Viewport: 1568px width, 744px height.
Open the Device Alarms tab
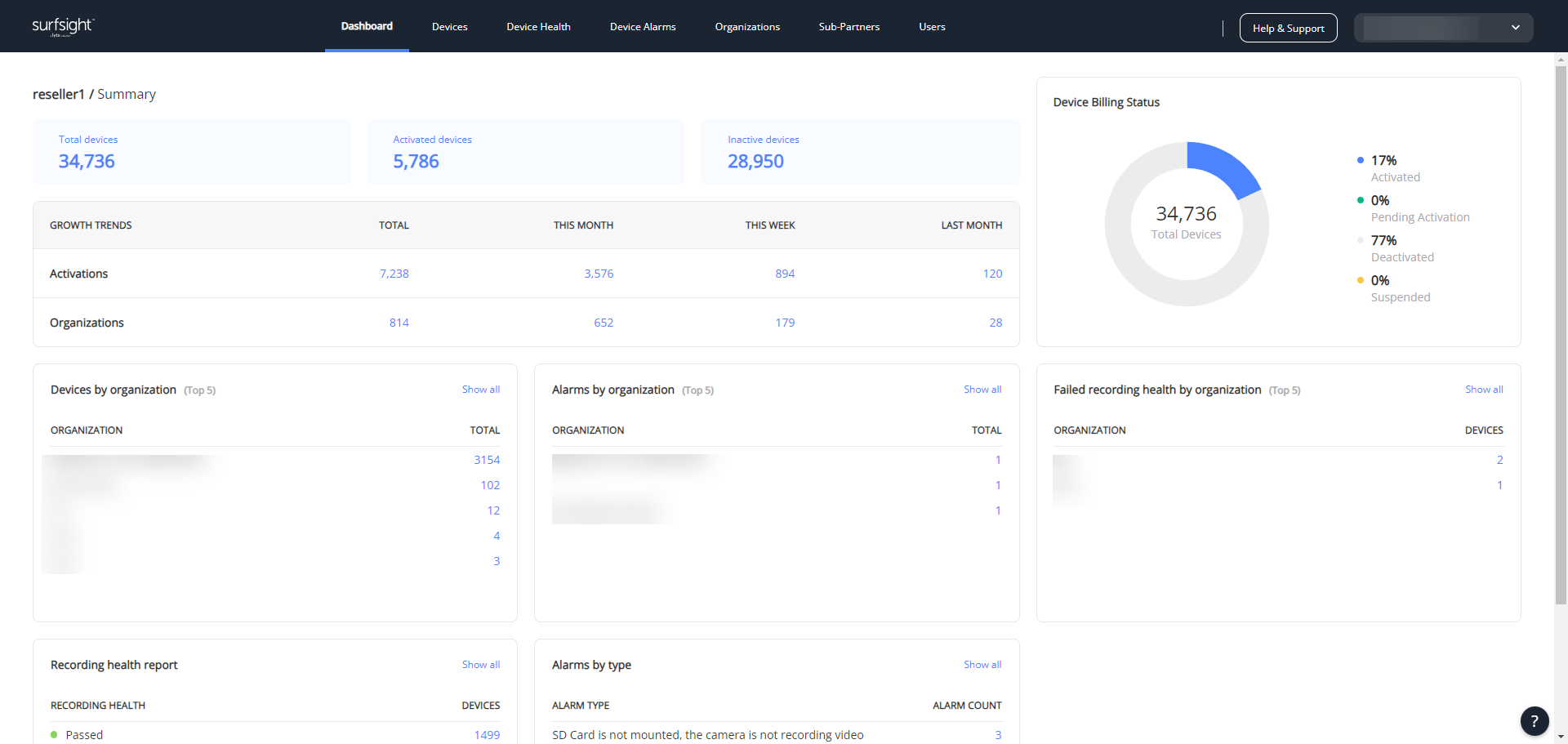pos(643,27)
